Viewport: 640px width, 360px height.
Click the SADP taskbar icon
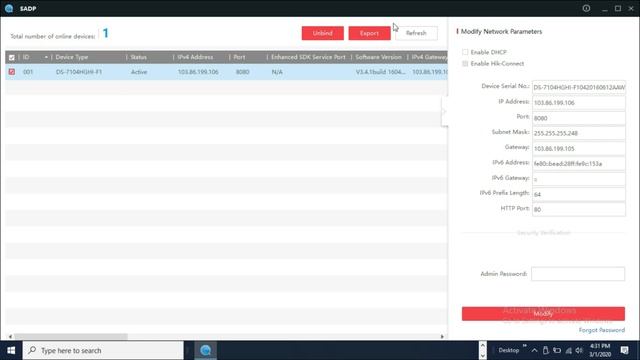tap(206, 350)
